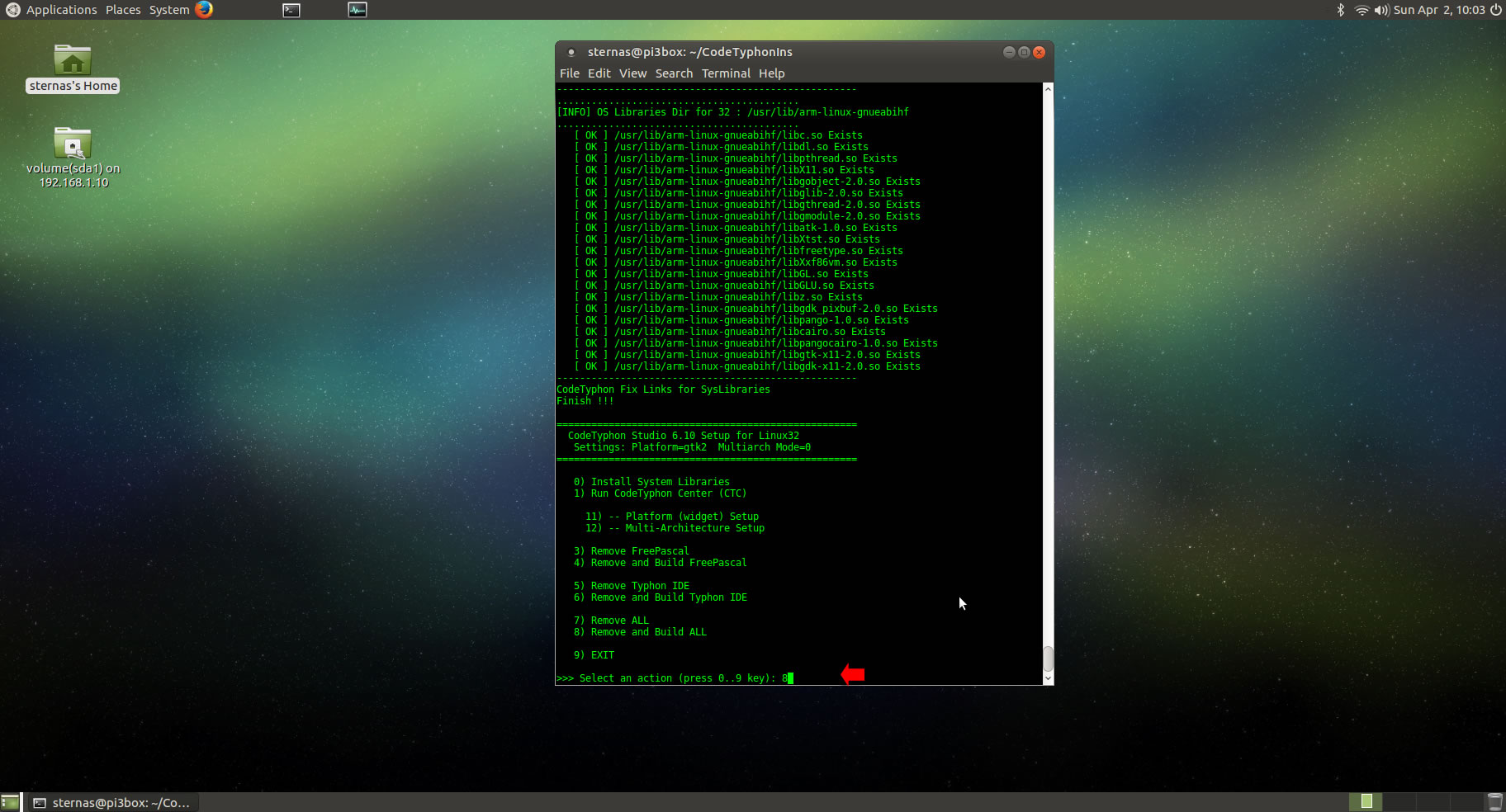Open the Firefox browser launcher
Viewport: 1506px width, 812px height.
(x=204, y=10)
